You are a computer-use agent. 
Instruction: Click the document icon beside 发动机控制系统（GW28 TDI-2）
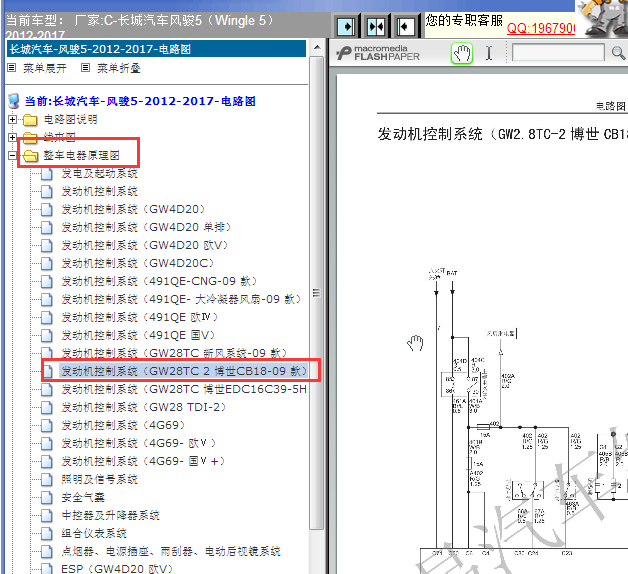[x=47, y=407]
